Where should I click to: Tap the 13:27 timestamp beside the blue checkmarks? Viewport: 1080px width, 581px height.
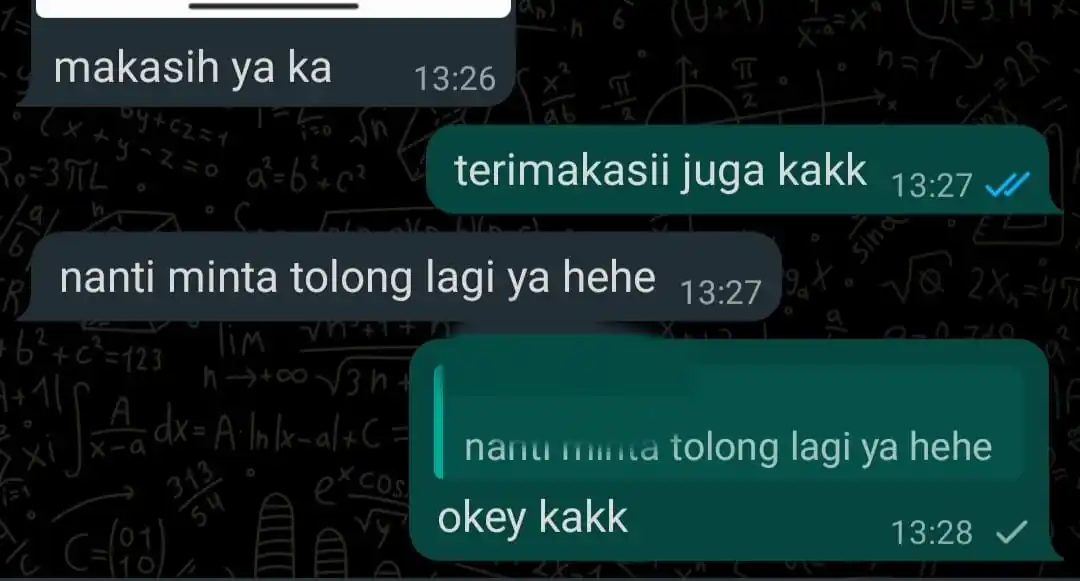click(x=931, y=185)
